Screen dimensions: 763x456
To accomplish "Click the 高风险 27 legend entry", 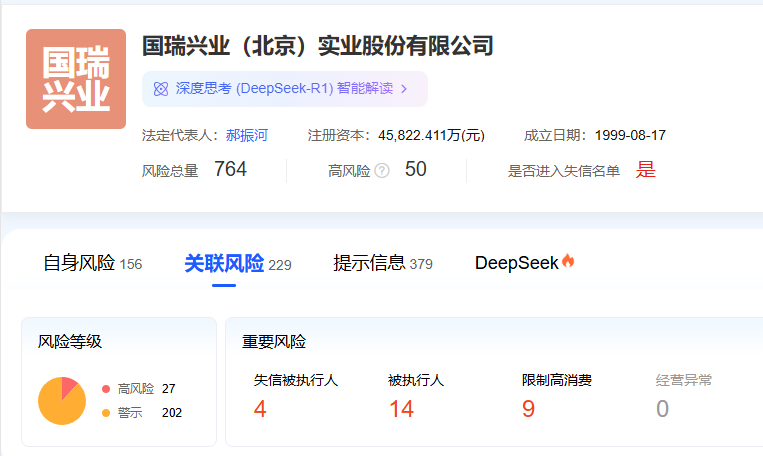I will pyautogui.click(x=139, y=389).
